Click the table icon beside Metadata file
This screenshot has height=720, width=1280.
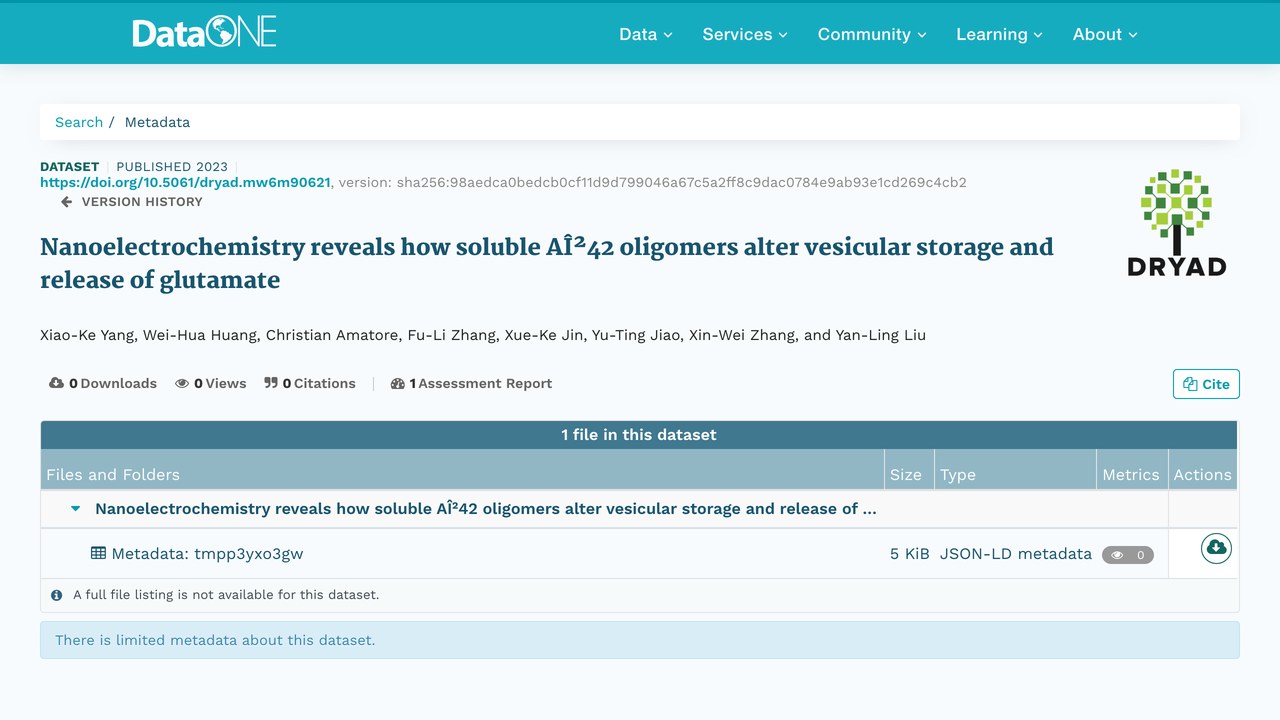(x=98, y=553)
